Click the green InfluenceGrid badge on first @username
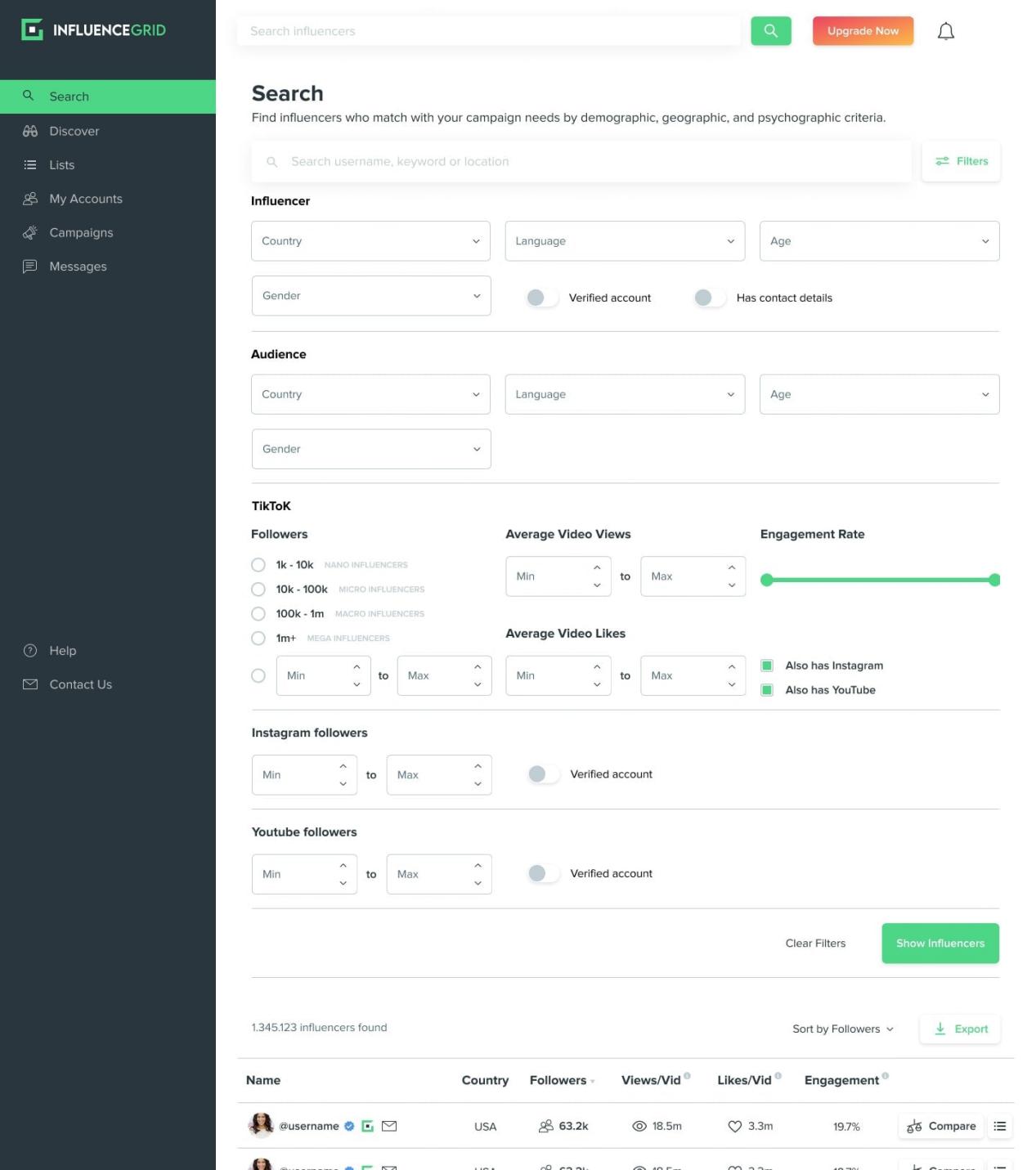The image size is (1036, 1170). click(x=368, y=1126)
